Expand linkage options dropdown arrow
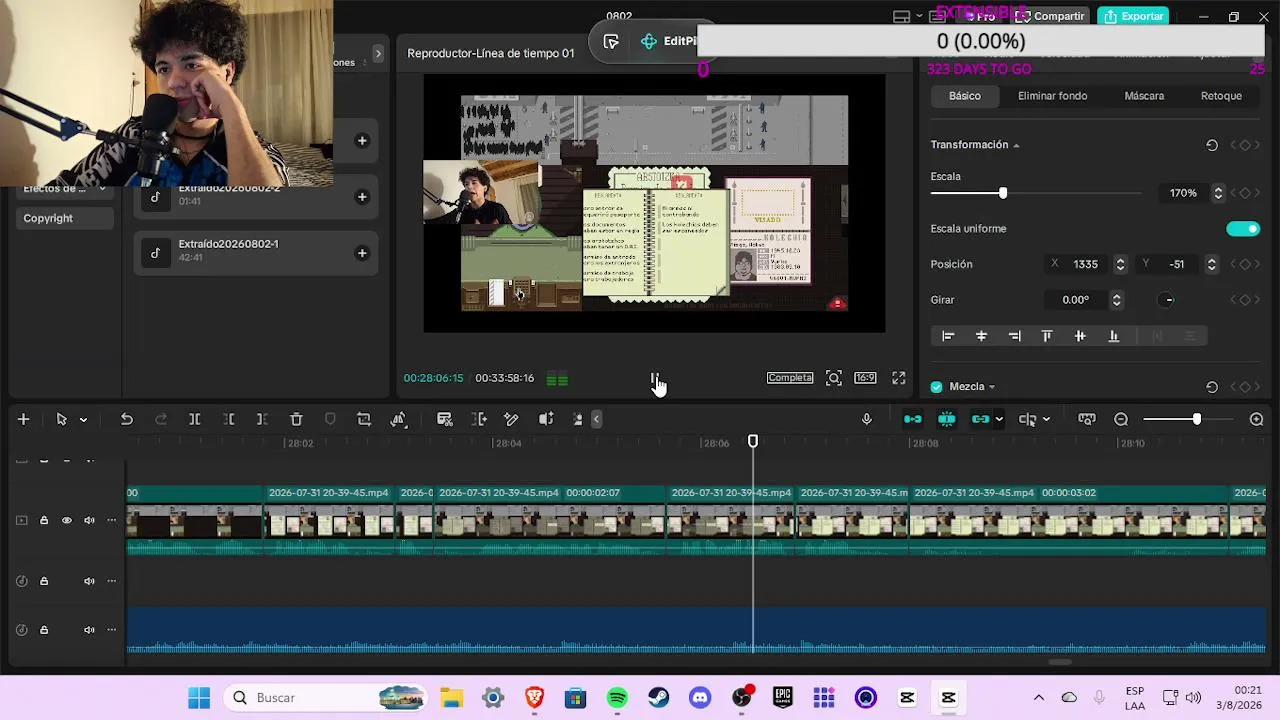 click(998, 420)
